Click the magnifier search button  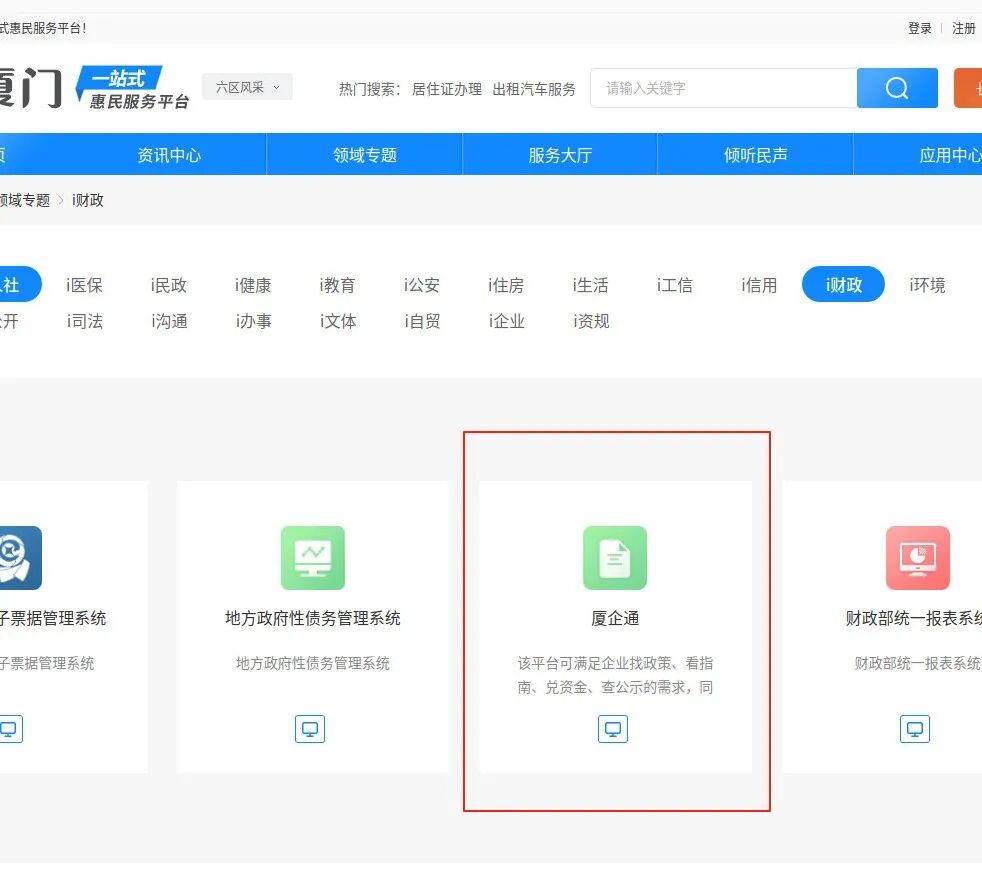(897, 88)
